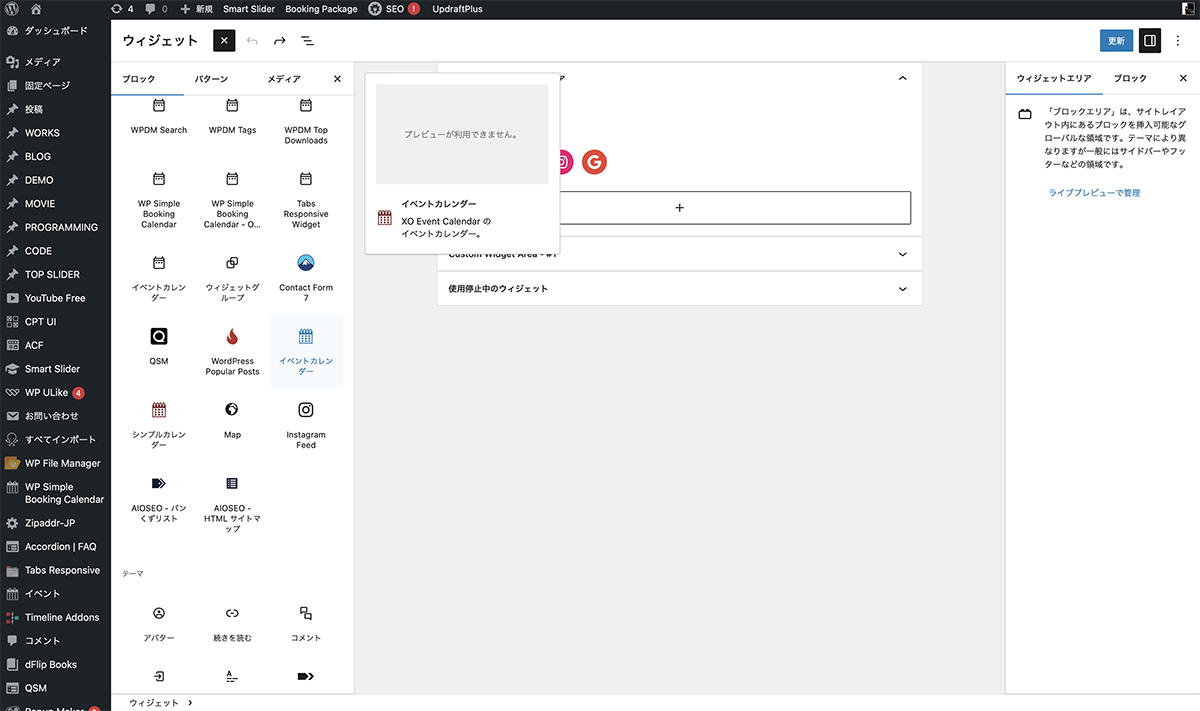Switch to the パターン tab
Image resolution: width=1200 pixels, height=711 pixels.
coord(210,79)
